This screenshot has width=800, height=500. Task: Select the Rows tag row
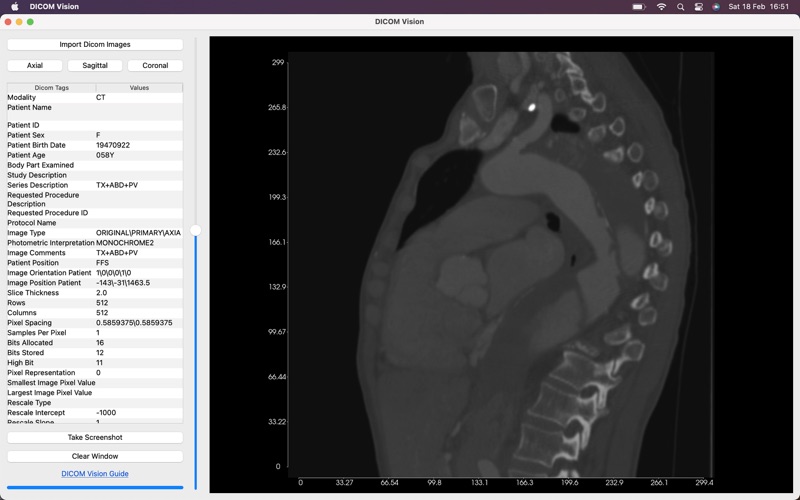click(95, 303)
